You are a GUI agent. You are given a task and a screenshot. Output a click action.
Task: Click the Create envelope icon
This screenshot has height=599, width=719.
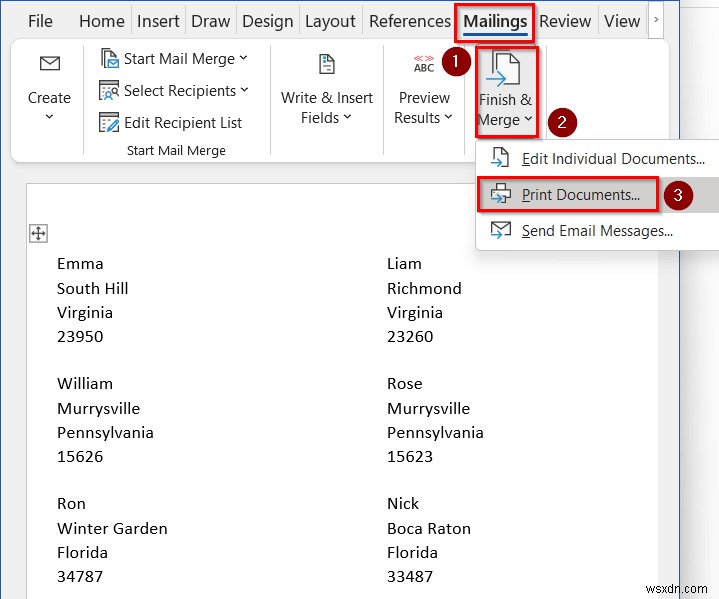coord(50,63)
